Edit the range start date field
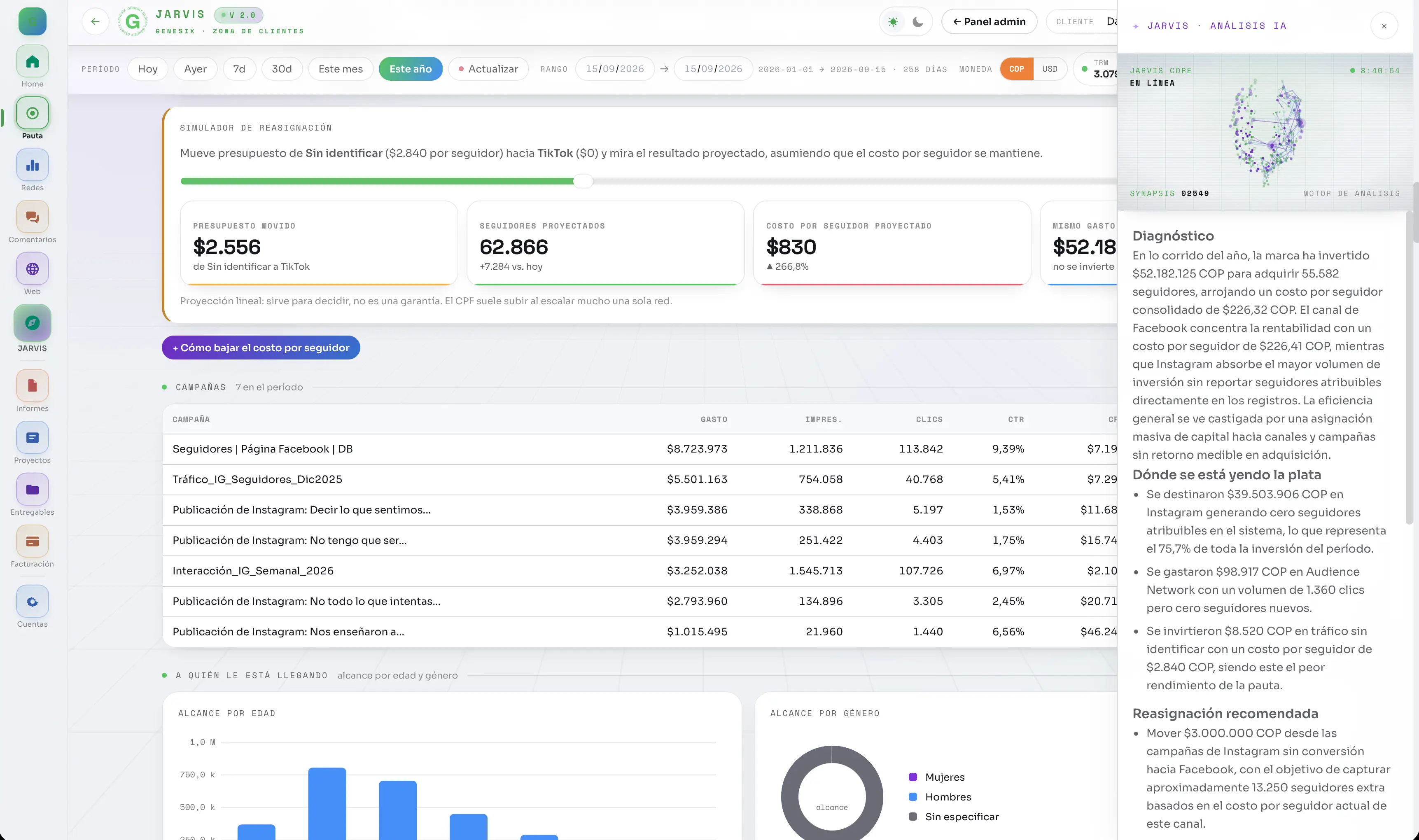 point(615,69)
